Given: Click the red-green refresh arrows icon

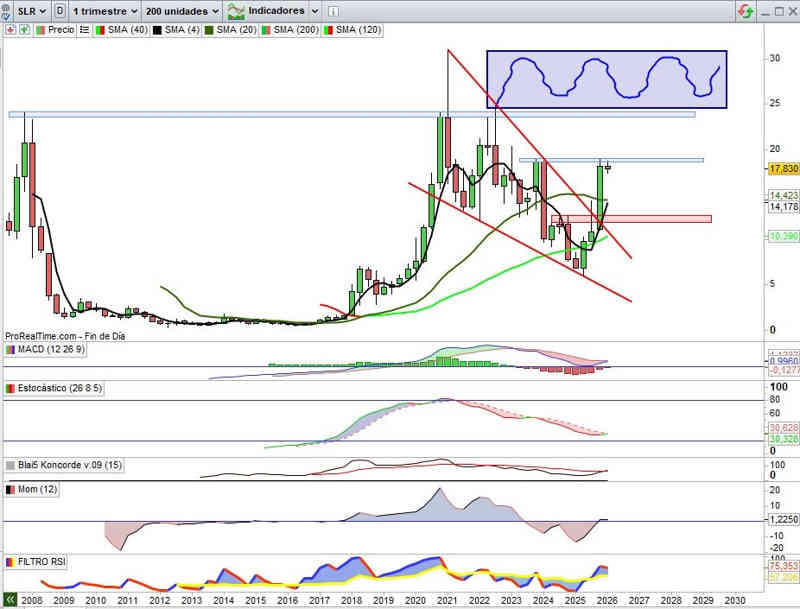Looking at the screenshot, I should tap(745, 11).
